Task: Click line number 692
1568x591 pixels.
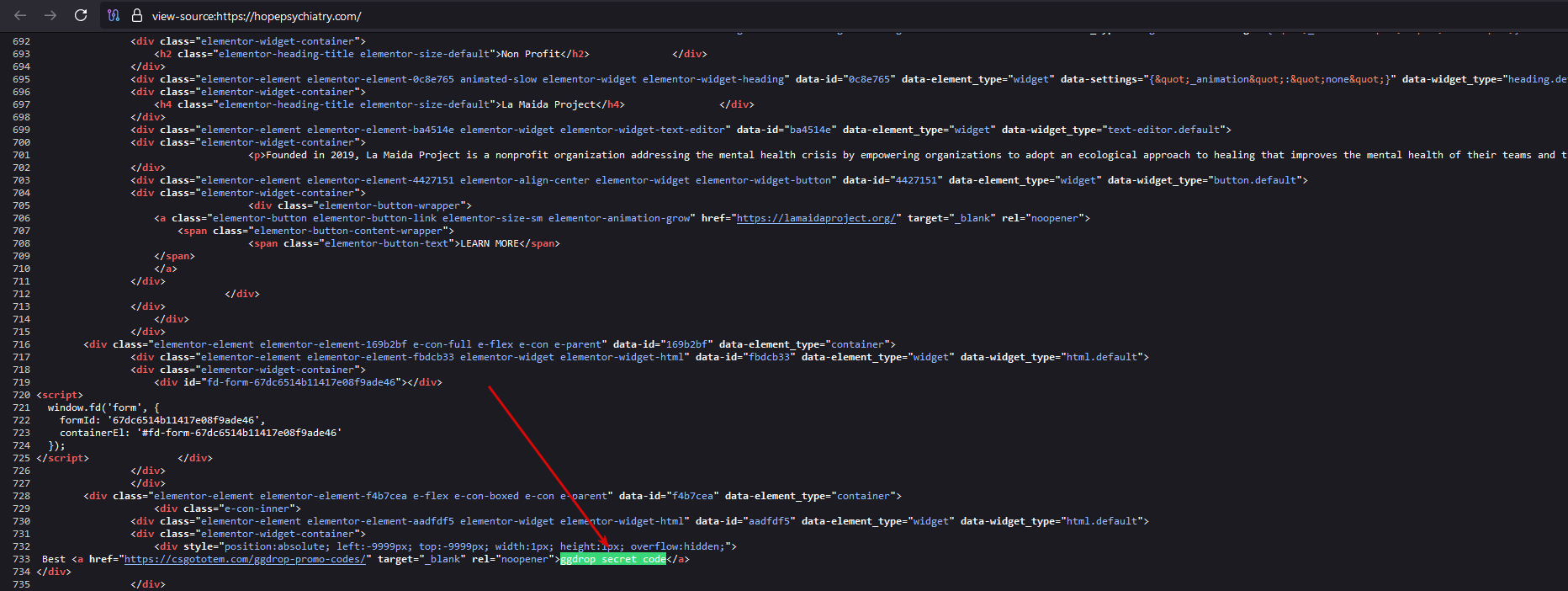Action: tap(21, 41)
